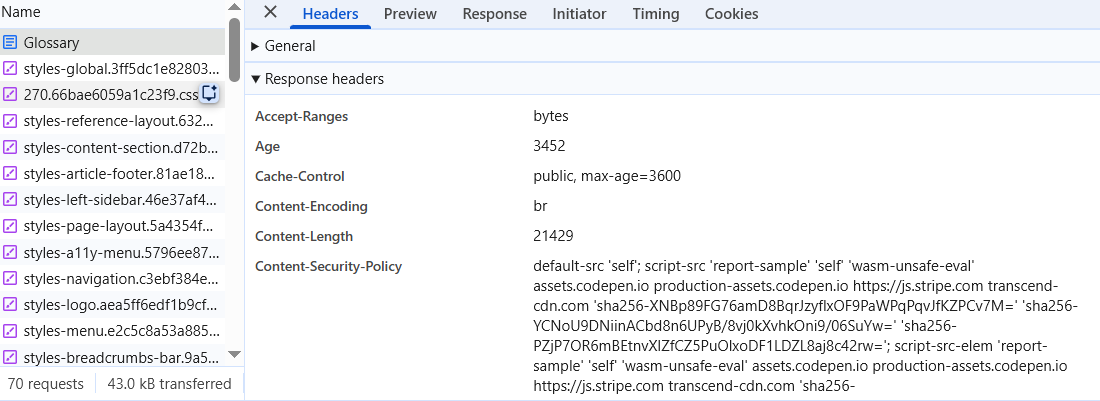Click the Content-Encoding header name
The width and height of the screenshot is (1100, 401).
click(311, 207)
